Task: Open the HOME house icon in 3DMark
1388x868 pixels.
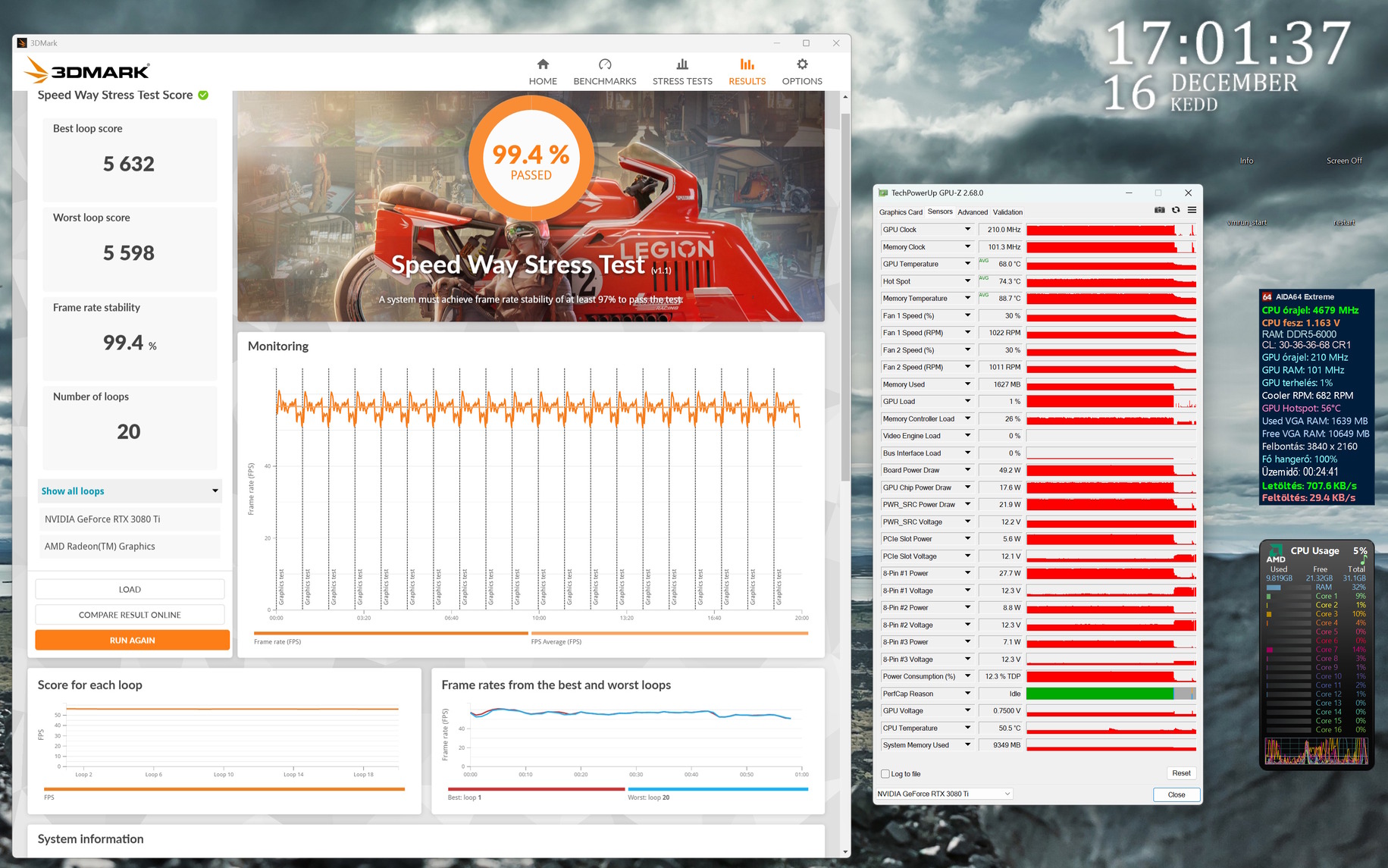Action: 543,64
